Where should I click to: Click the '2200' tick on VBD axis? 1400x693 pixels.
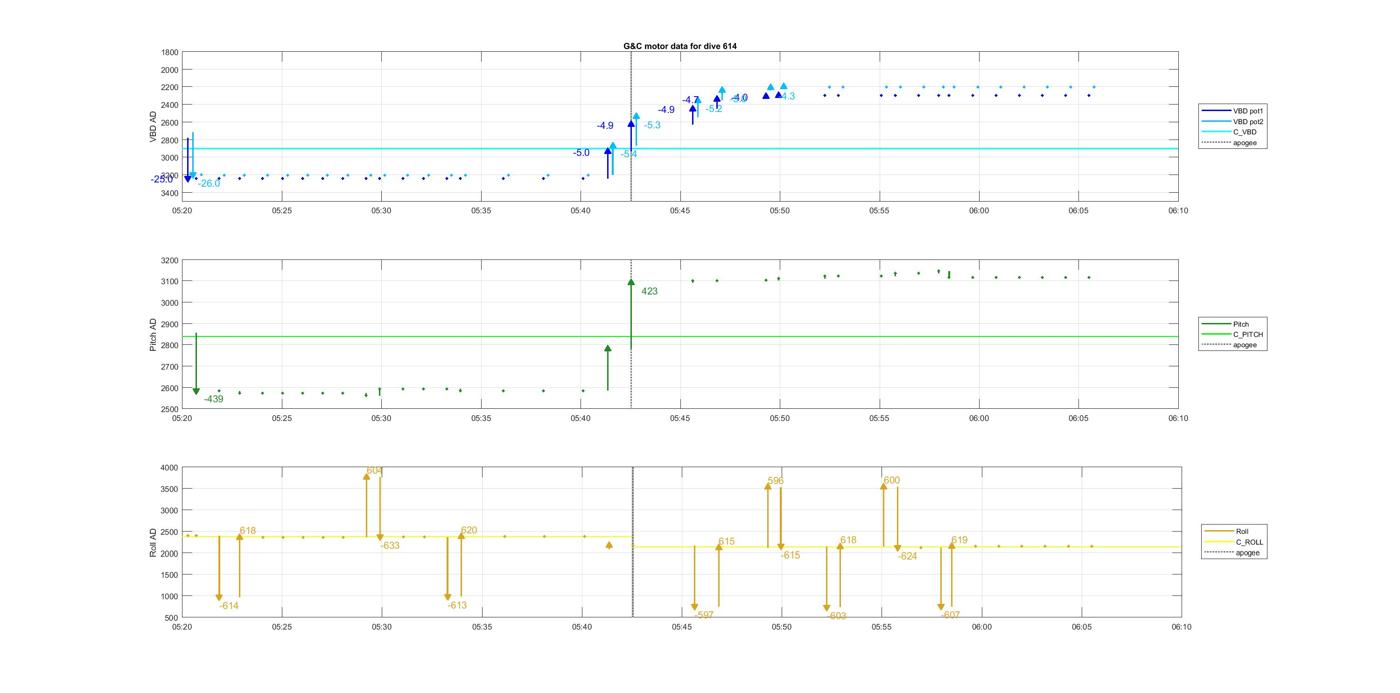click(170, 87)
